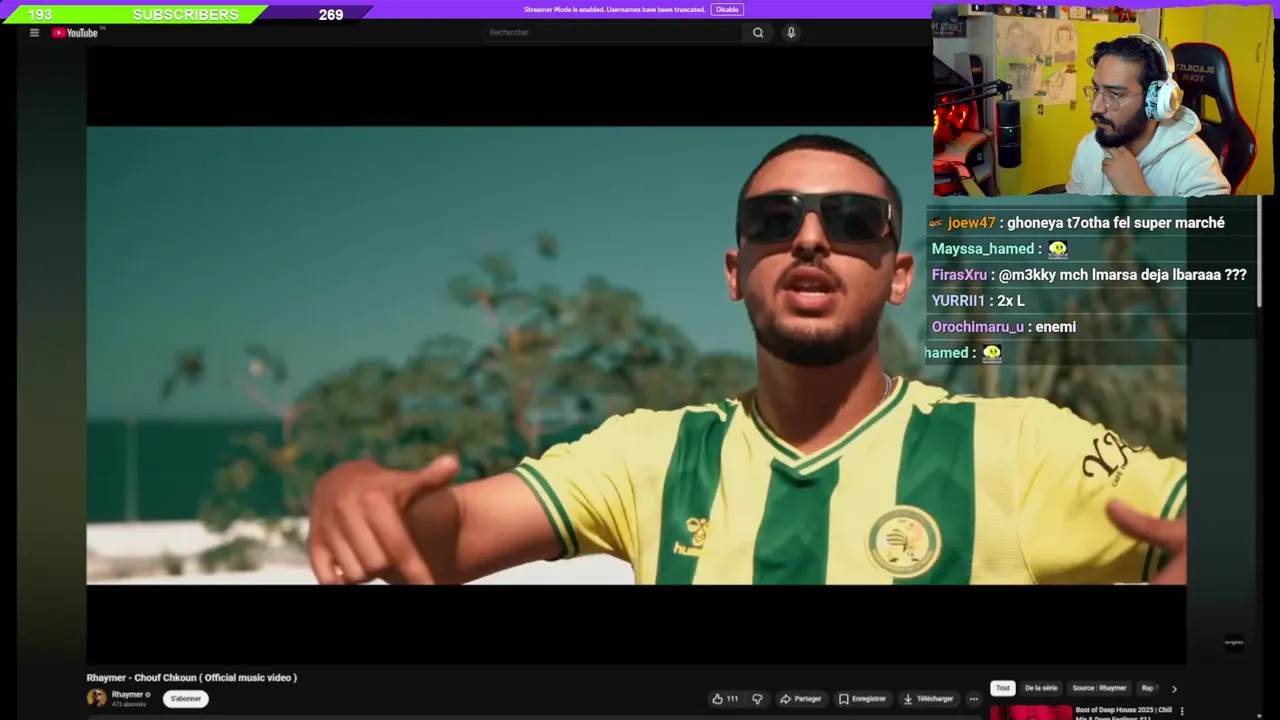Share the video via Partager
Screen dimensions: 1280x720
[801, 699]
